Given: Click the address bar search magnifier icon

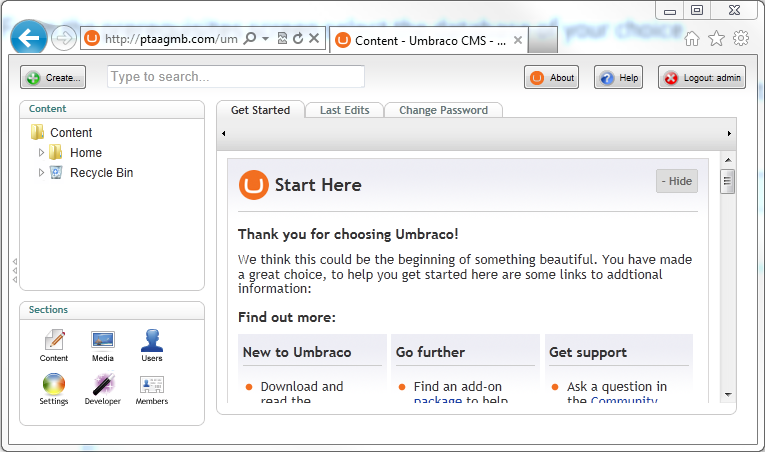Looking at the screenshot, I should [x=250, y=38].
